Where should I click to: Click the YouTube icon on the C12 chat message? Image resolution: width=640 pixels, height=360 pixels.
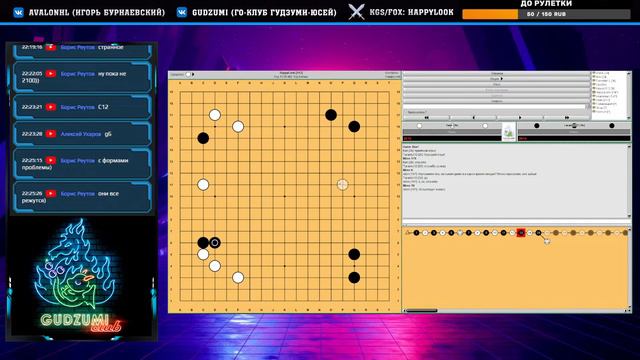point(51,107)
